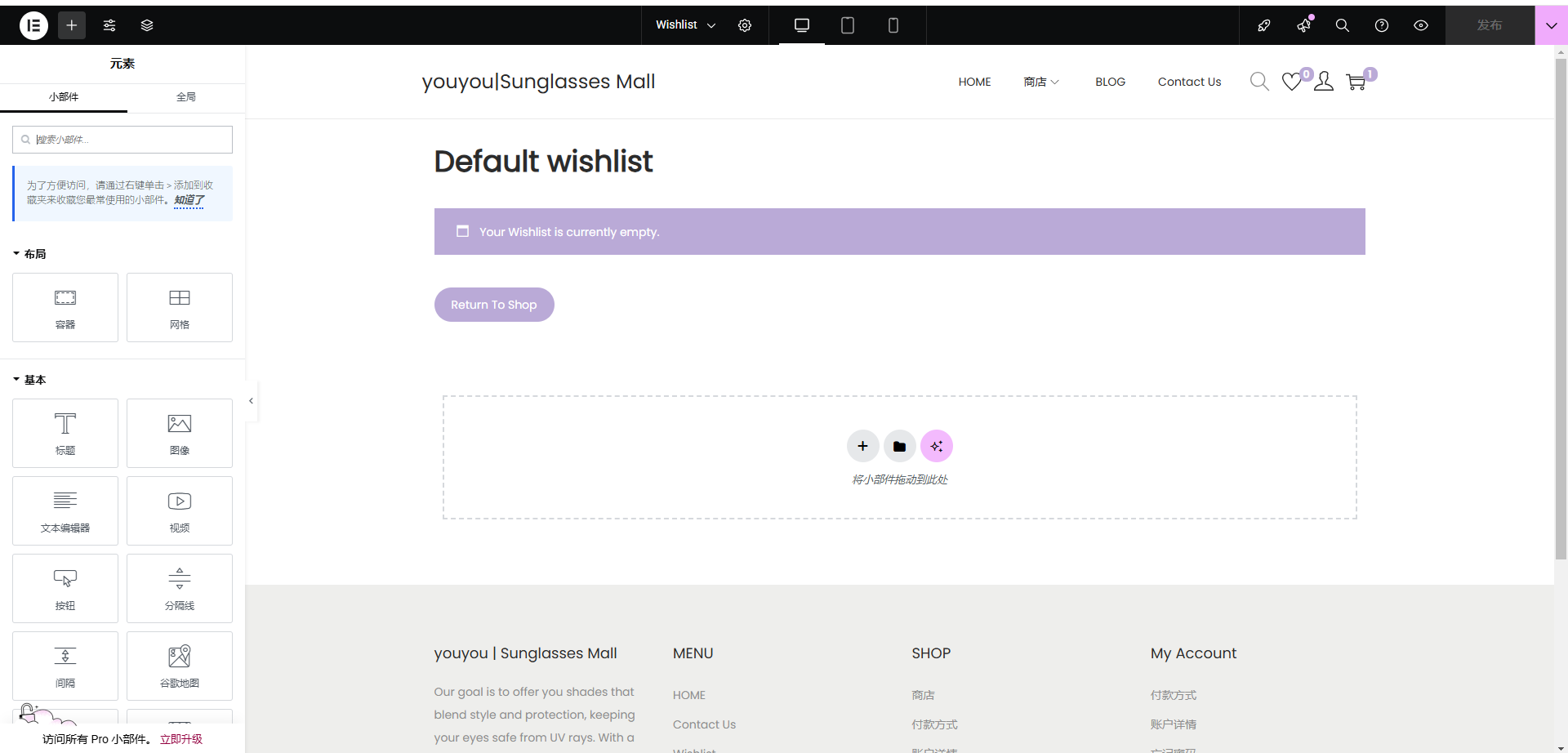Switch to desktop preview mode
1568x753 pixels.
[x=802, y=25]
